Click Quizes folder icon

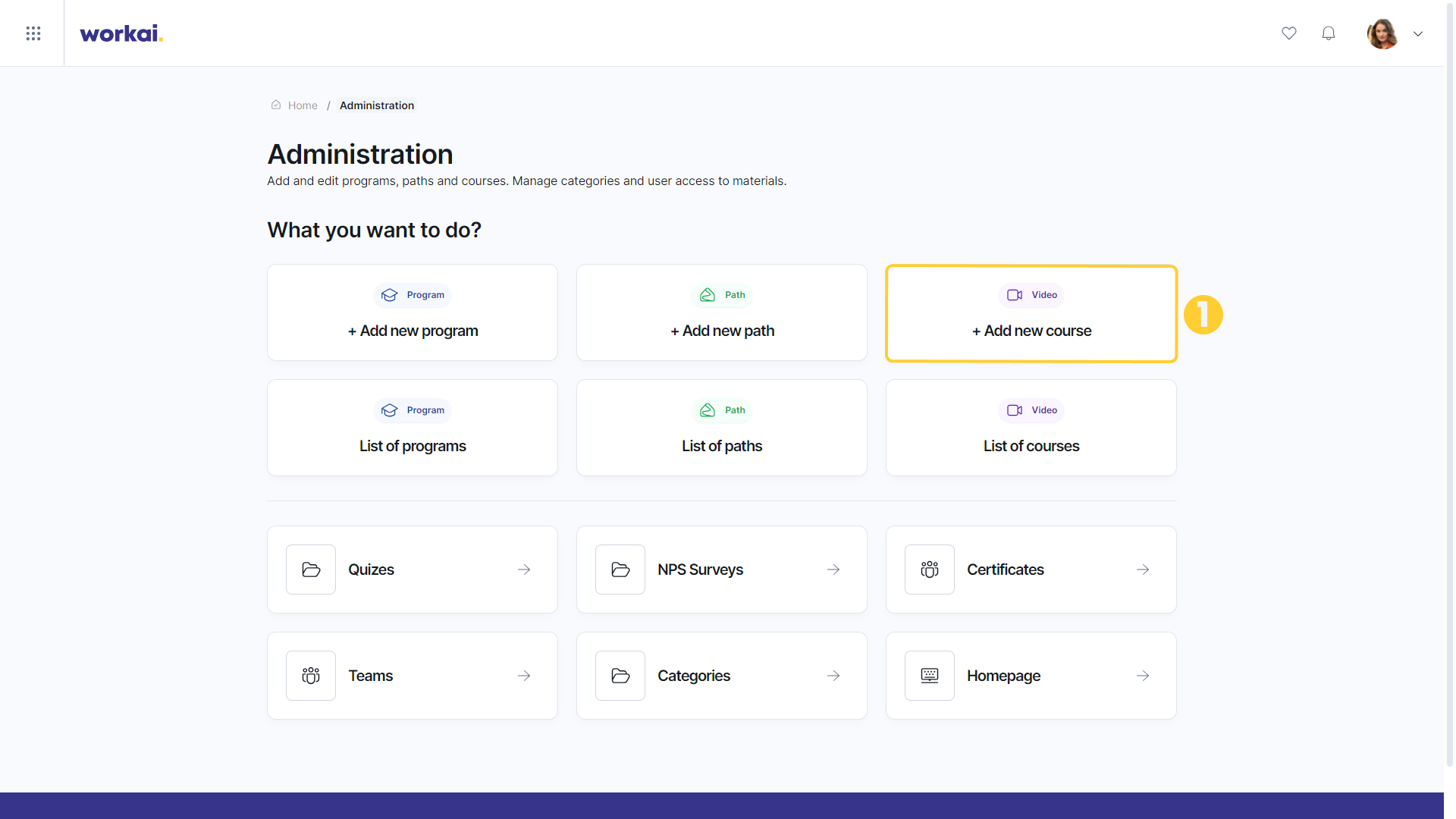[311, 570]
